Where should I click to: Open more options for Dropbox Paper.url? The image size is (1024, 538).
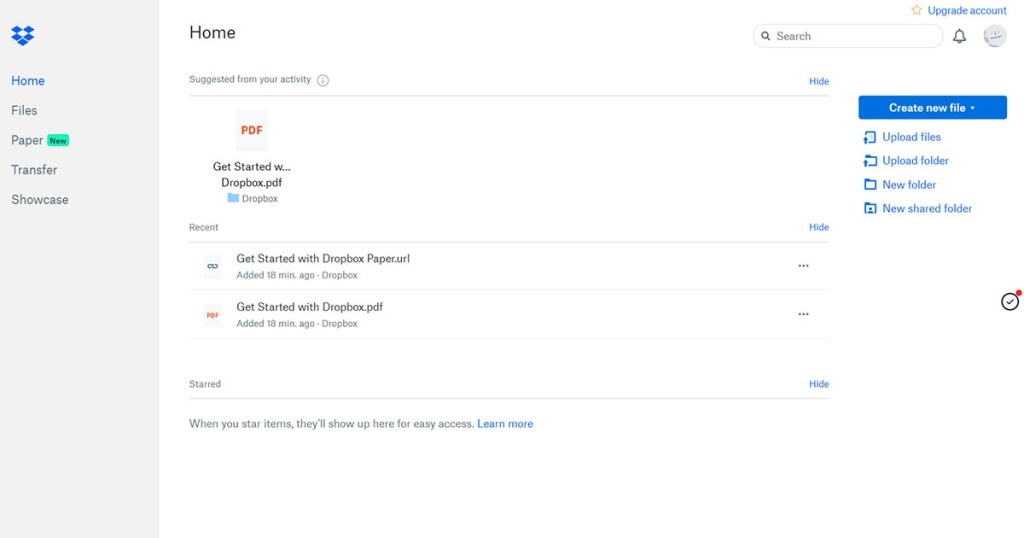click(803, 266)
